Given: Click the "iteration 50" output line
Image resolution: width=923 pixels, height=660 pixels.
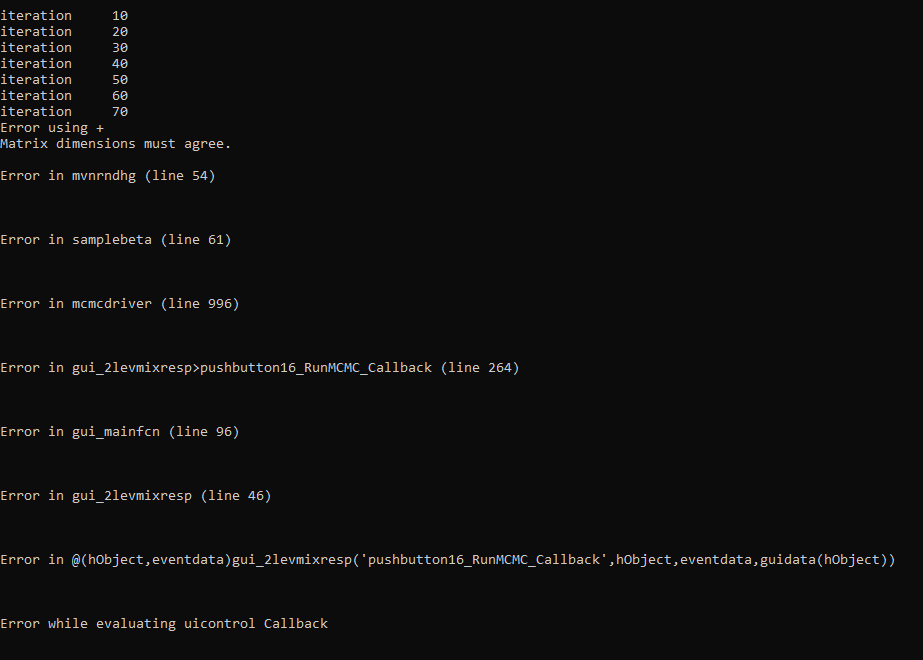Looking at the screenshot, I should click(64, 80).
